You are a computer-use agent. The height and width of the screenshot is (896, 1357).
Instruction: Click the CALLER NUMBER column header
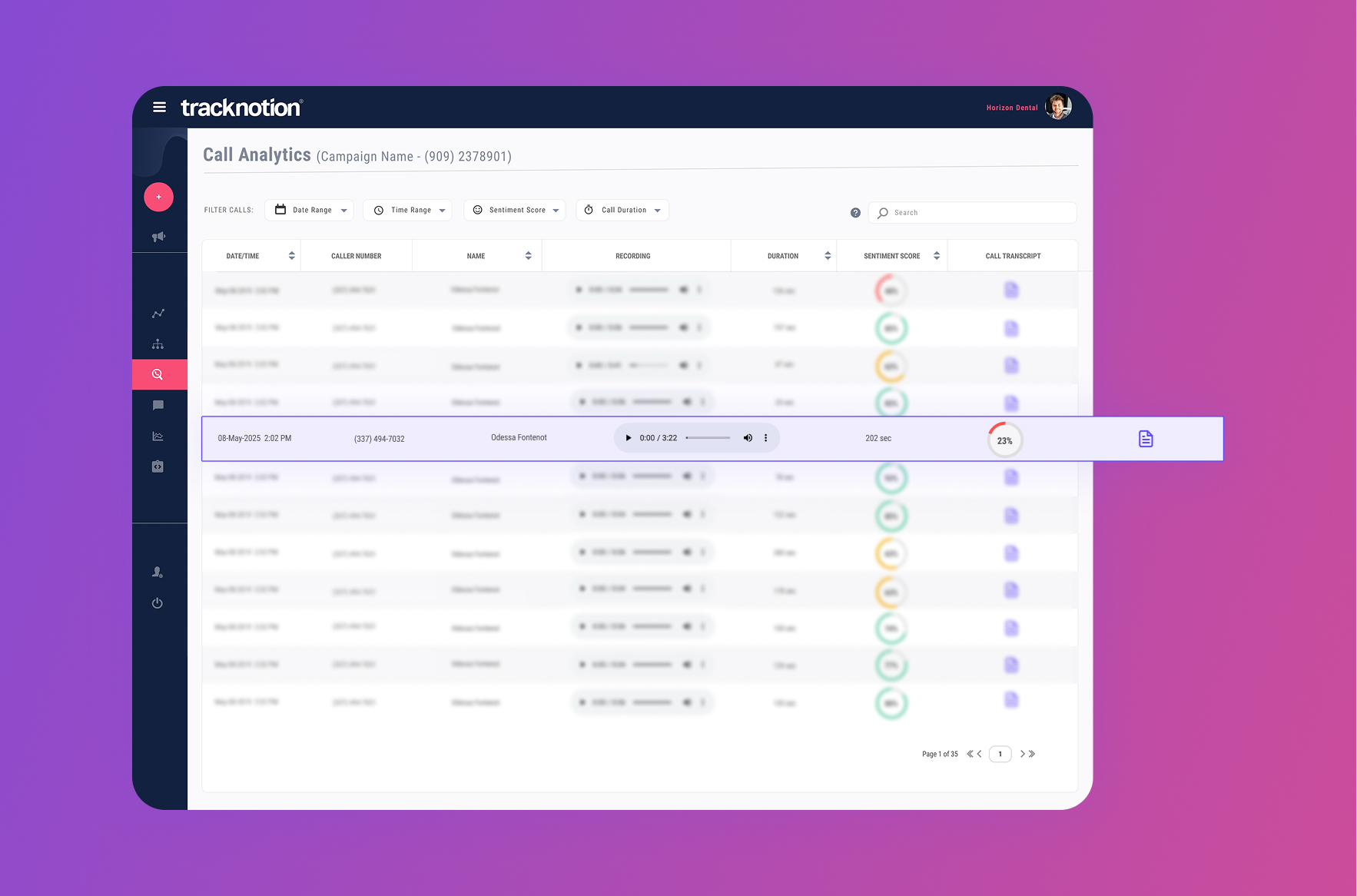coord(356,256)
